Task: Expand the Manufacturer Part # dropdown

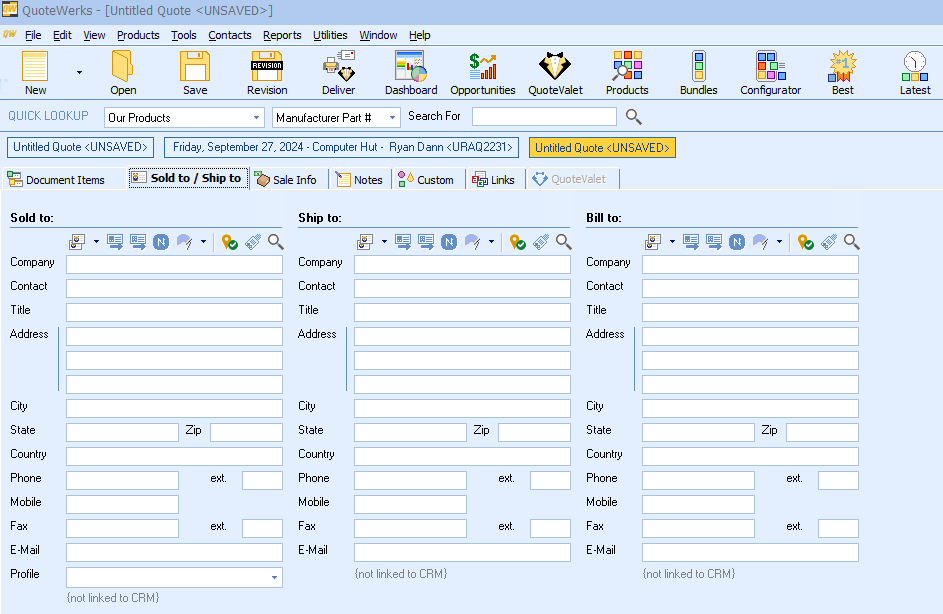Action: [392, 118]
